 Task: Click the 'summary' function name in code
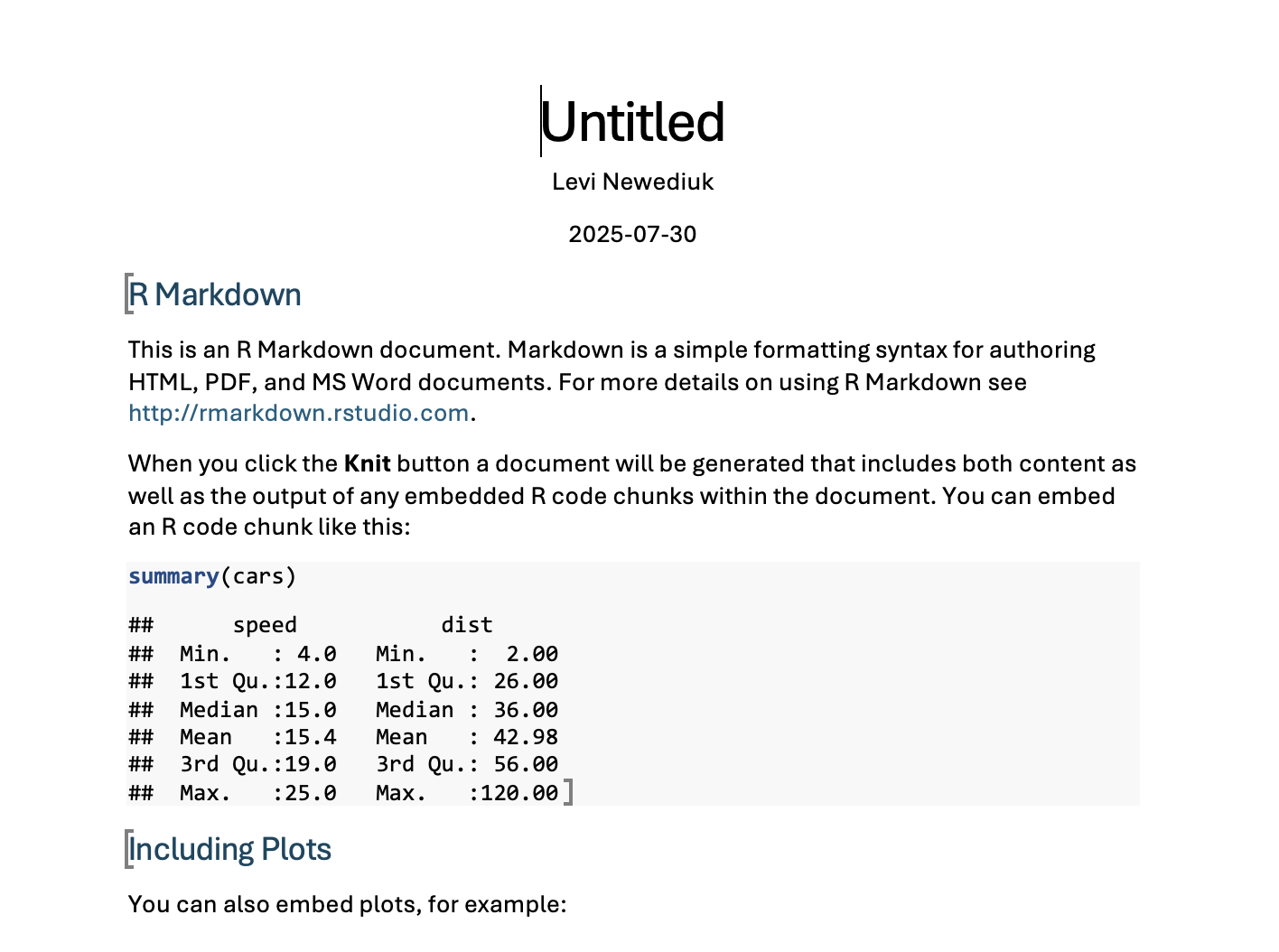173,576
